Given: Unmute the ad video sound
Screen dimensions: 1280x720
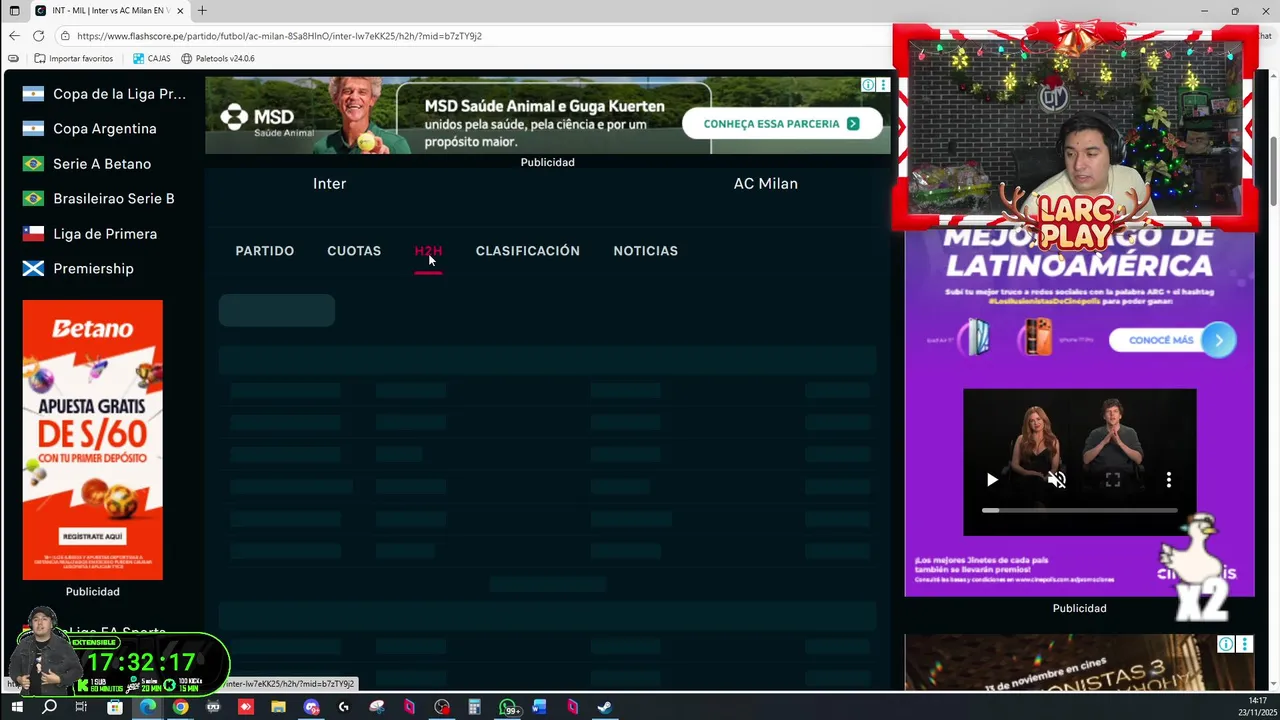Looking at the screenshot, I should [1056, 480].
